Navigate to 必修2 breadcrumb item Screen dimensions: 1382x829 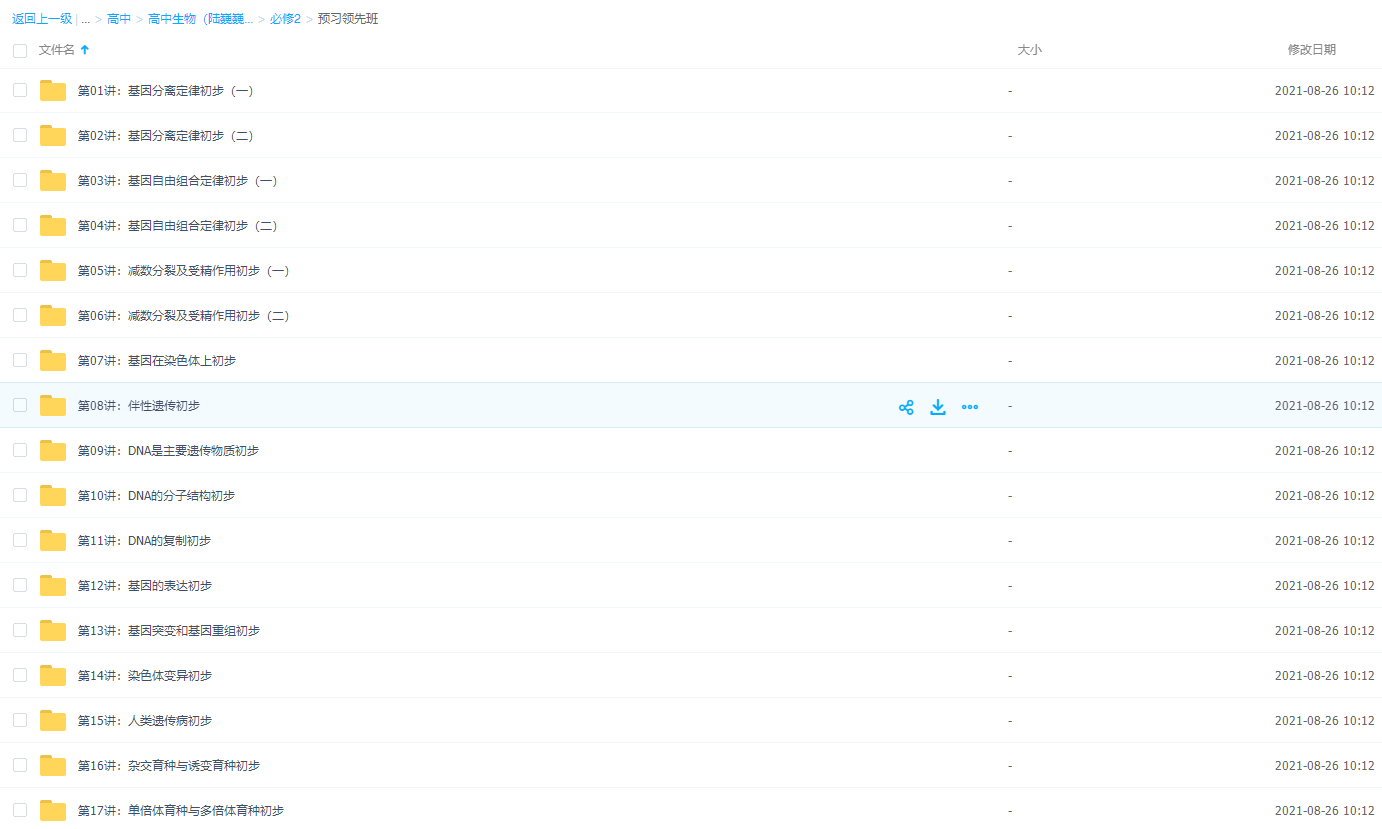pos(285,19)
